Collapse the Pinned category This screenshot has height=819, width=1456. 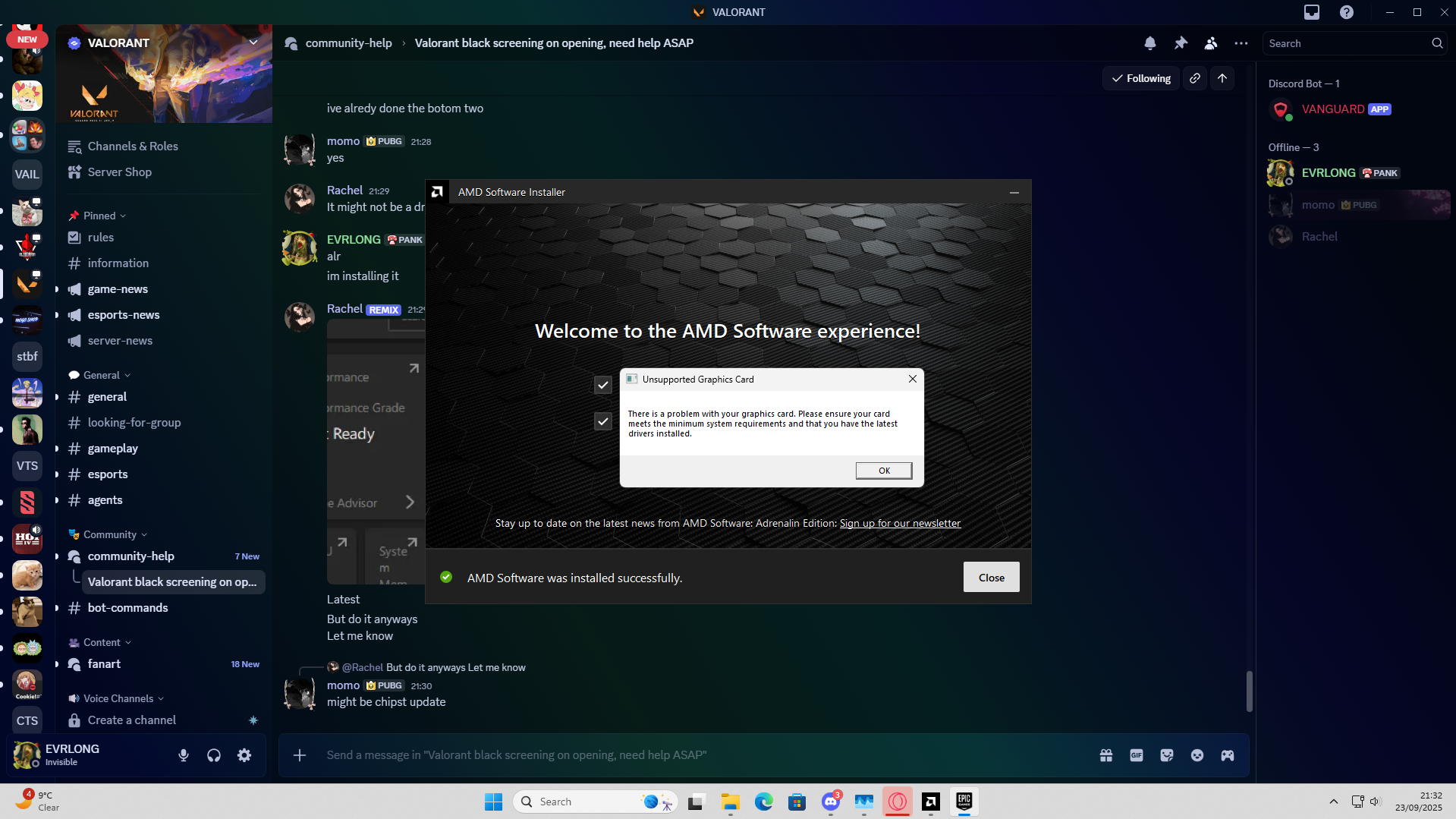[x=98, y=216]
